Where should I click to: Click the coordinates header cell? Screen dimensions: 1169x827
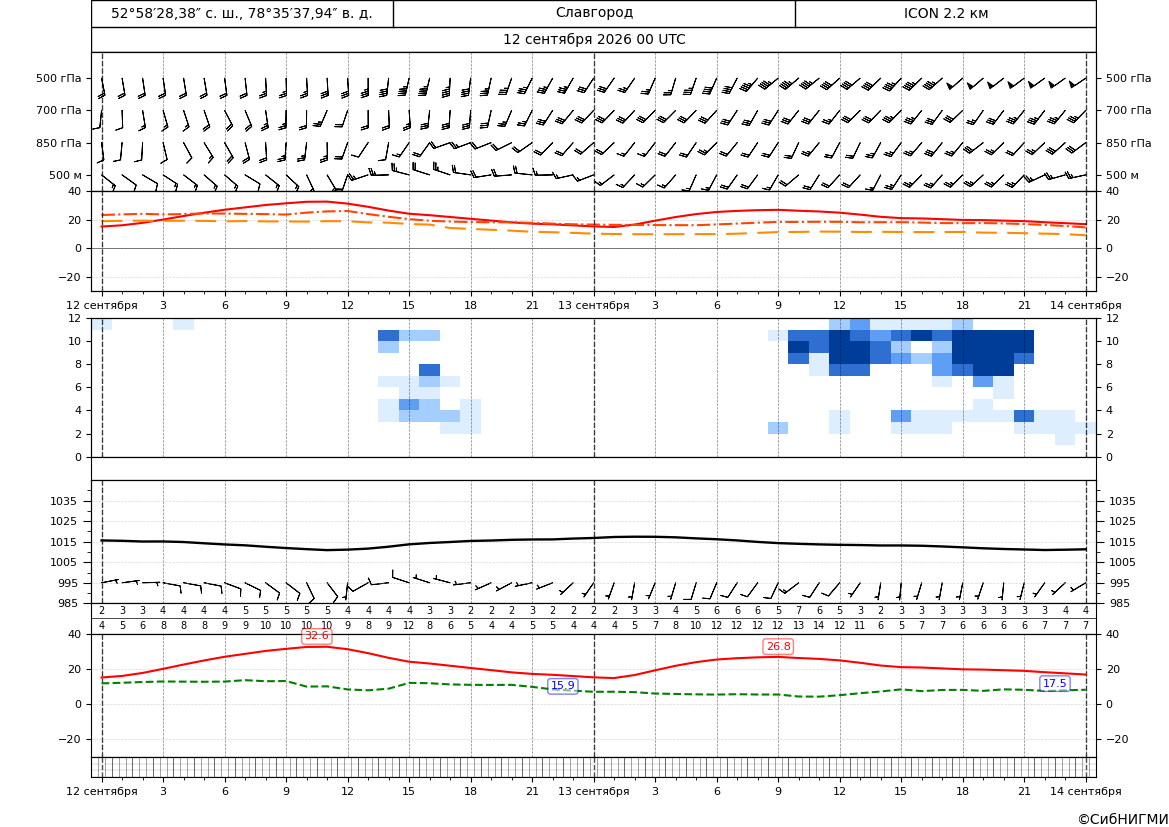click(x=242, y=13)
